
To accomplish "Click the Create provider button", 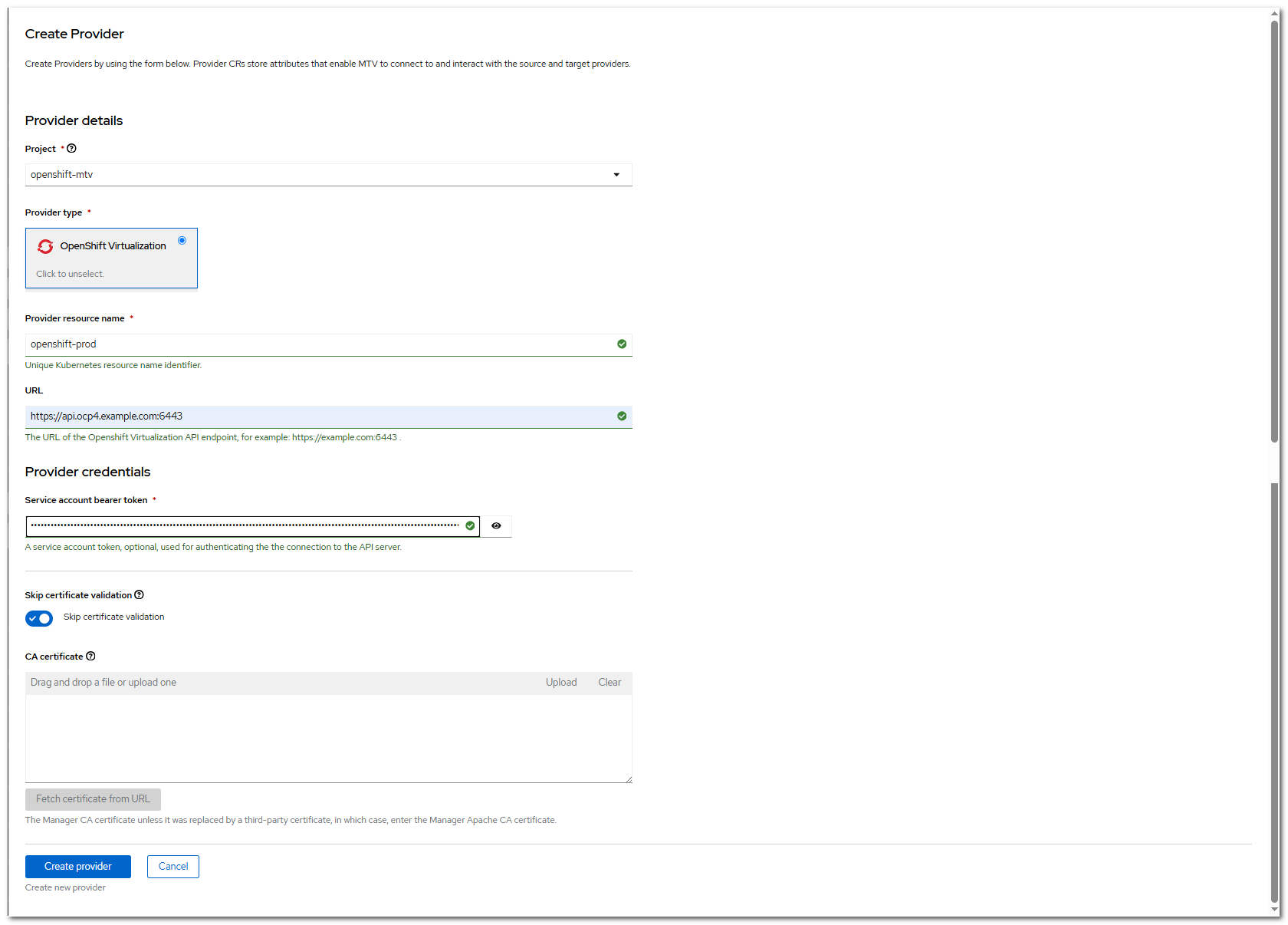I will (78, 867).
